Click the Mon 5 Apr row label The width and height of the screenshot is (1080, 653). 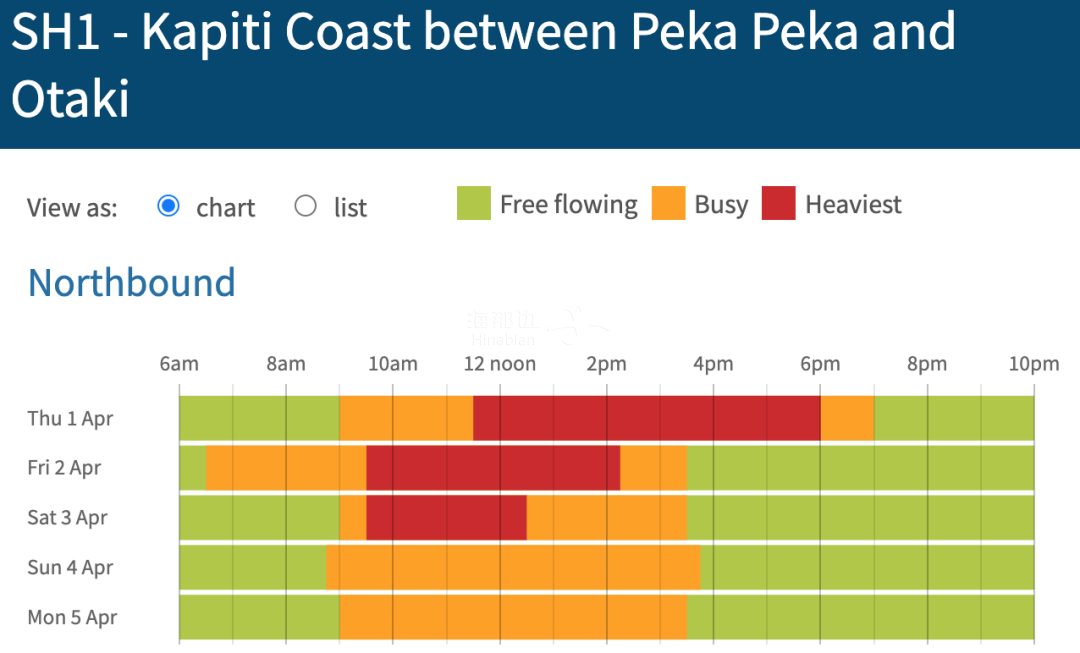tap(72, 617)
